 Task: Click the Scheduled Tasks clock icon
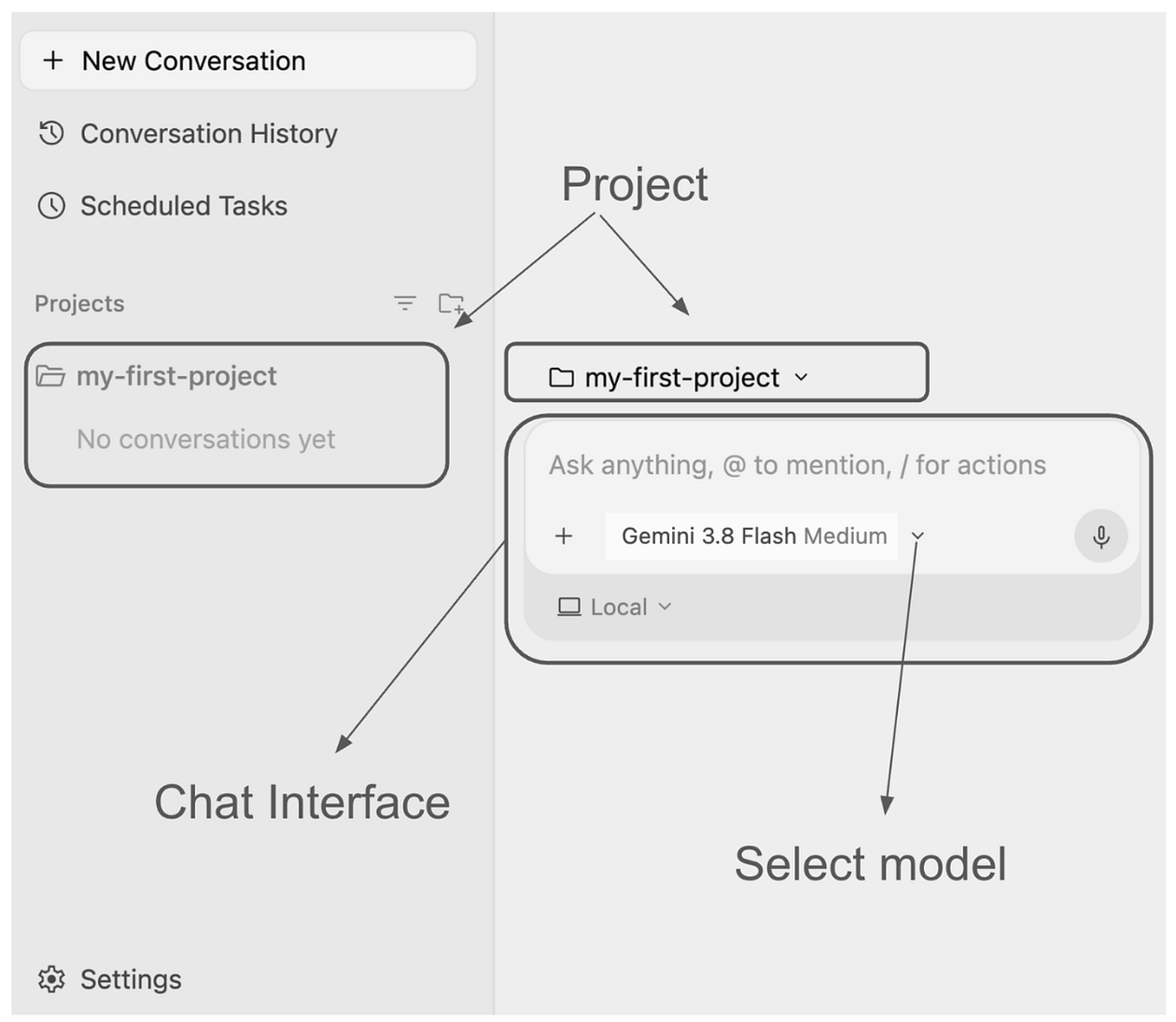51,205
